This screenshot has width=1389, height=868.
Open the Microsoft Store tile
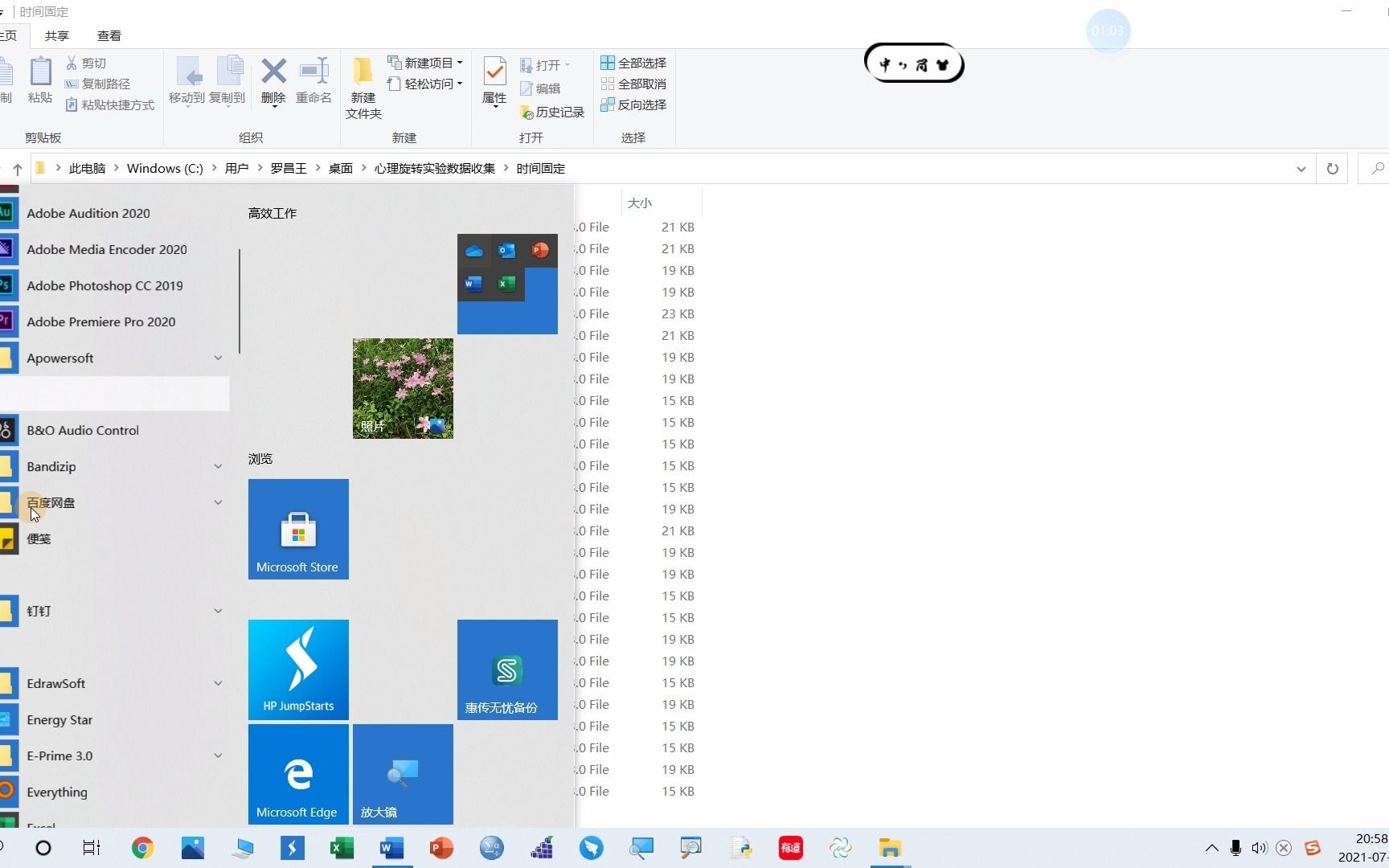(298, 529)
